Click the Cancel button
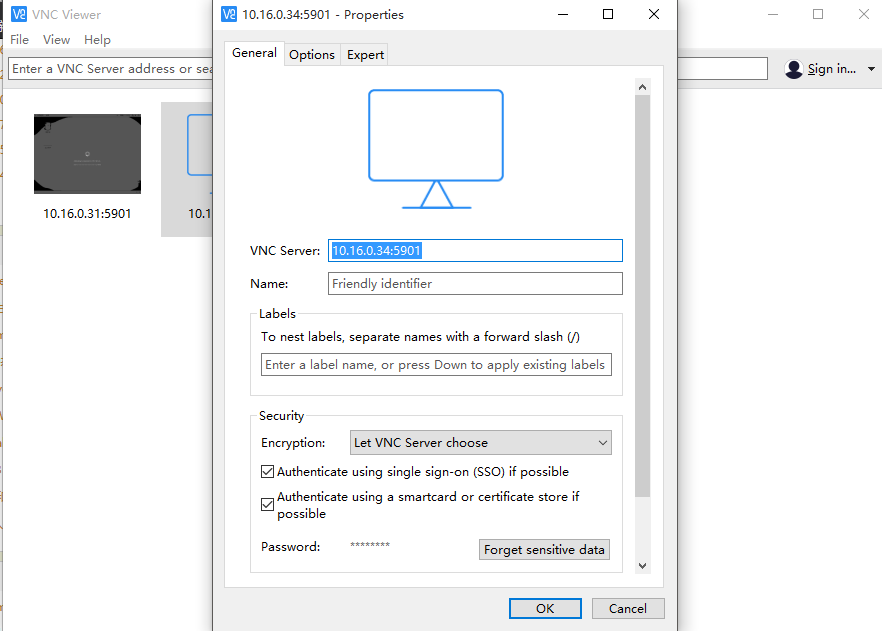This screenshot has height=631, width=882. click(628, 609)
